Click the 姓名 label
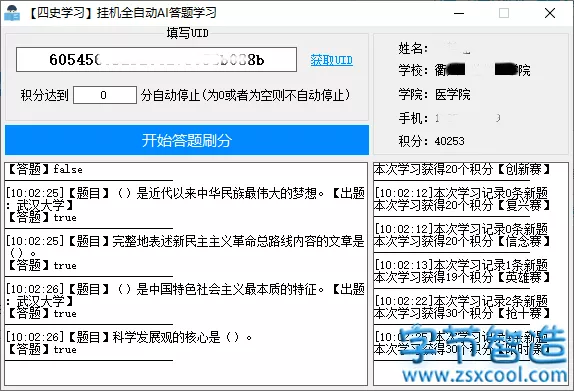Image resolution: width=574 pixels, height=391 pixels. pyautogui.click(x=413, y=48)
